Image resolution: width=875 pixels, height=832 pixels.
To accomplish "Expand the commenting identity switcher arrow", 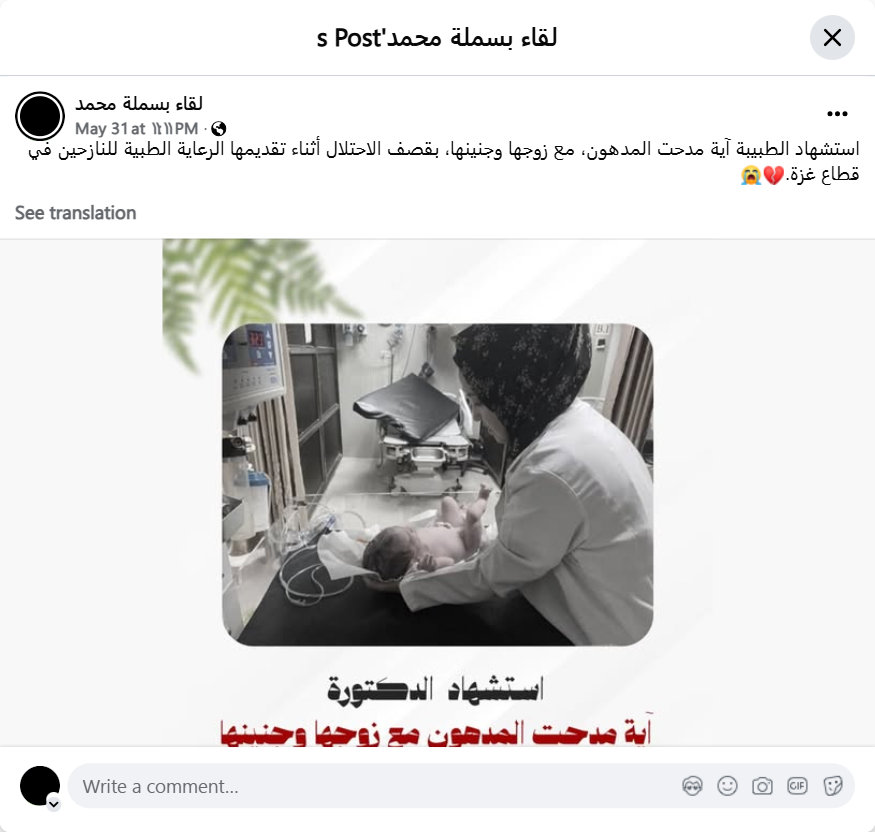I will [54, 804].
